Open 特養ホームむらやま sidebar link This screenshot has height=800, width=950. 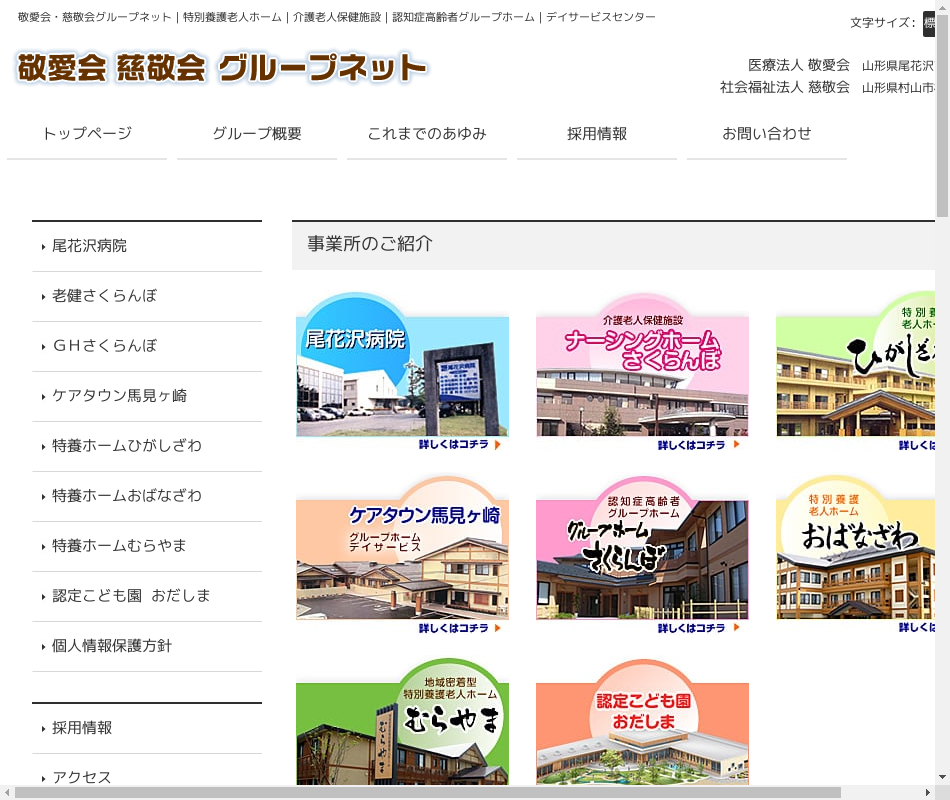pyautogui.click(x=119, y=546)
